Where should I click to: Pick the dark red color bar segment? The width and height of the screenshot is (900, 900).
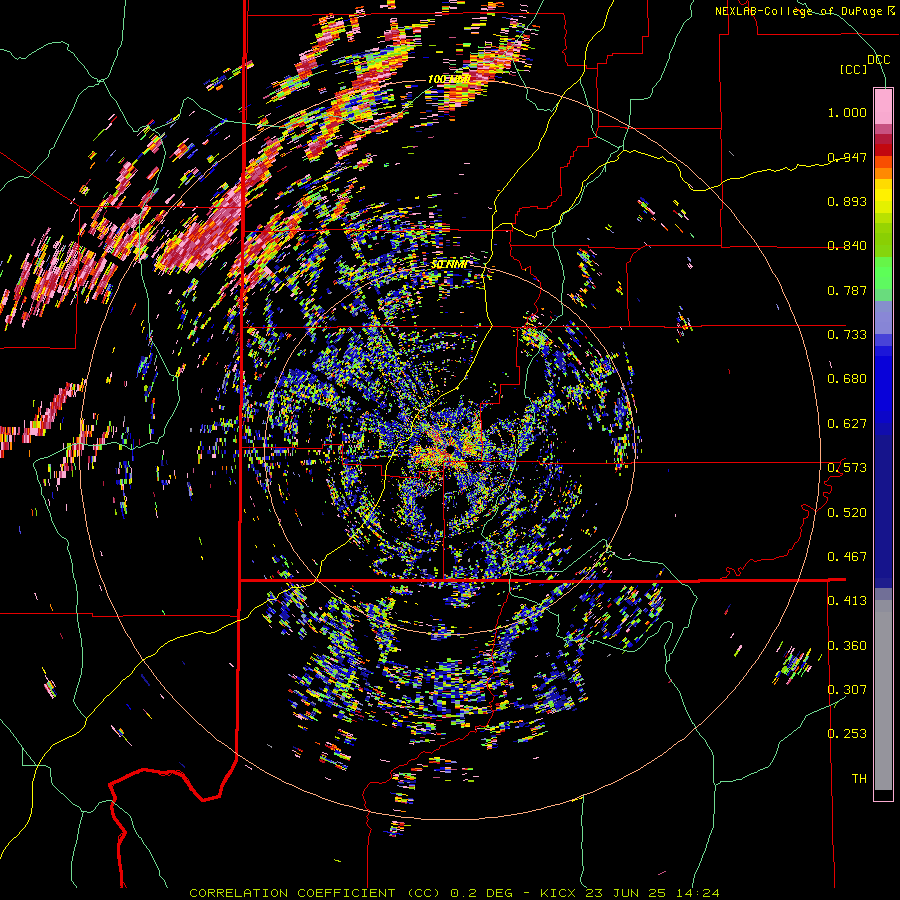883,150
